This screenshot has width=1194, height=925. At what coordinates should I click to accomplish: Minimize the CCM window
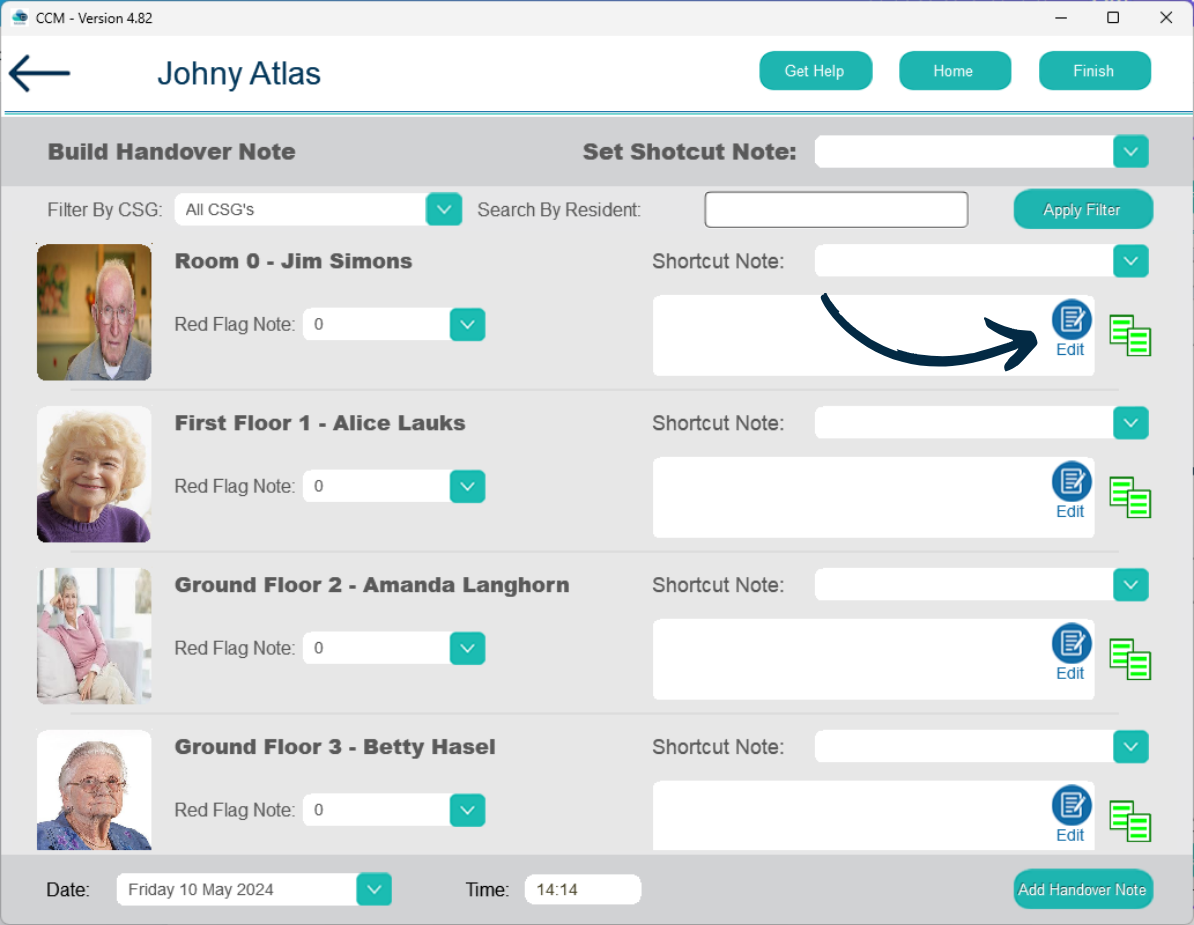(1061, 18)
